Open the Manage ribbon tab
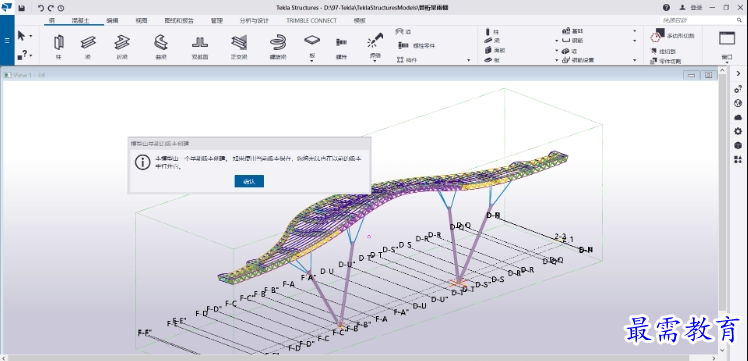 tap(217, 21)
